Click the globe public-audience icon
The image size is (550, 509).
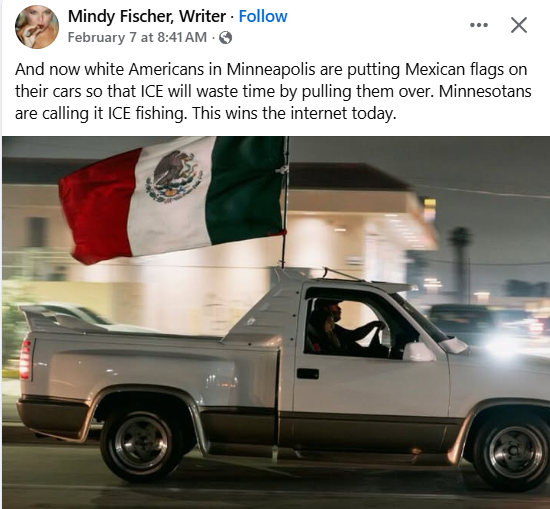click(225, 38)
